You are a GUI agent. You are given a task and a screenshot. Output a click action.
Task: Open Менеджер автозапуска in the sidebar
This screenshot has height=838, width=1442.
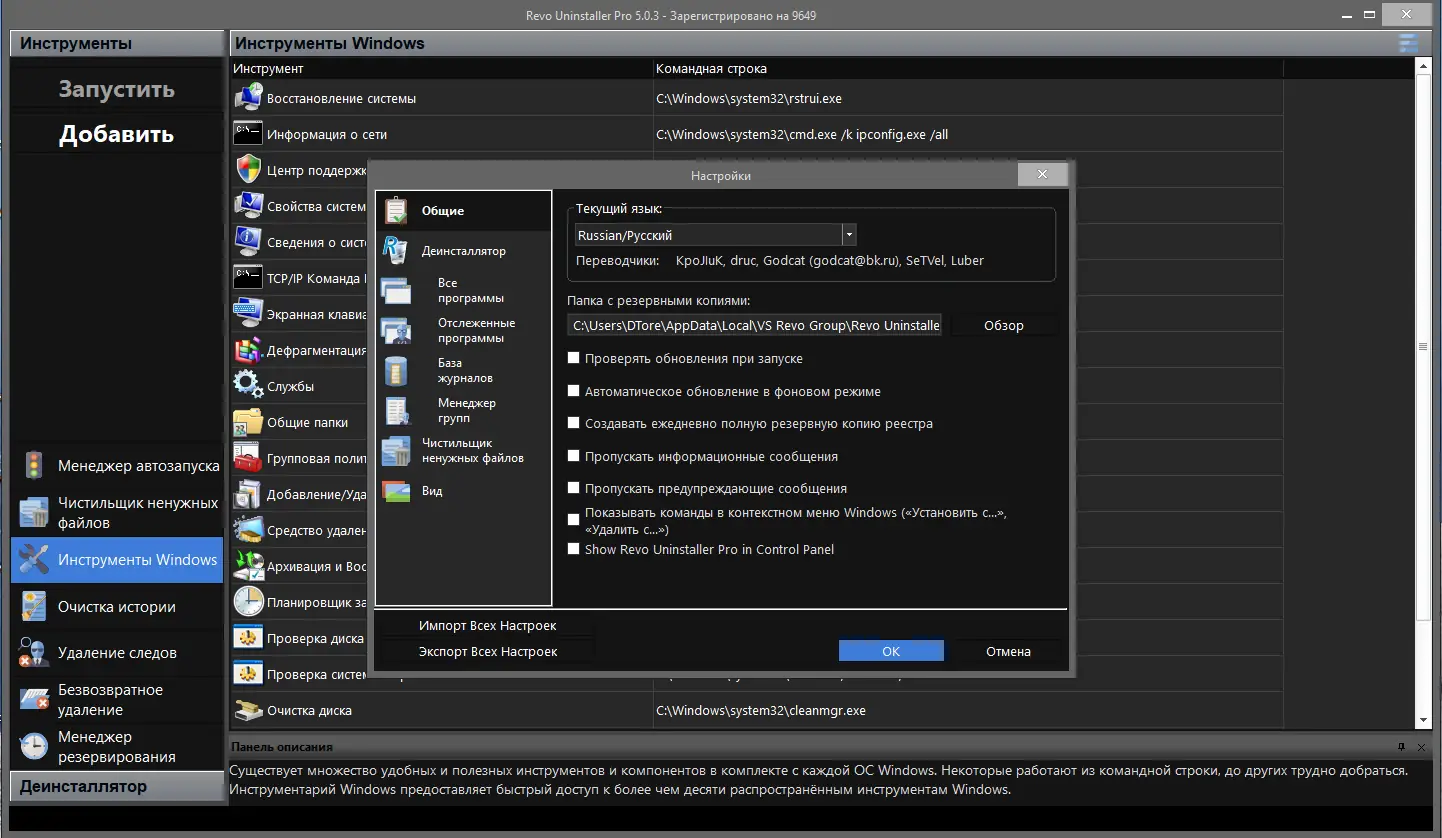117,466
